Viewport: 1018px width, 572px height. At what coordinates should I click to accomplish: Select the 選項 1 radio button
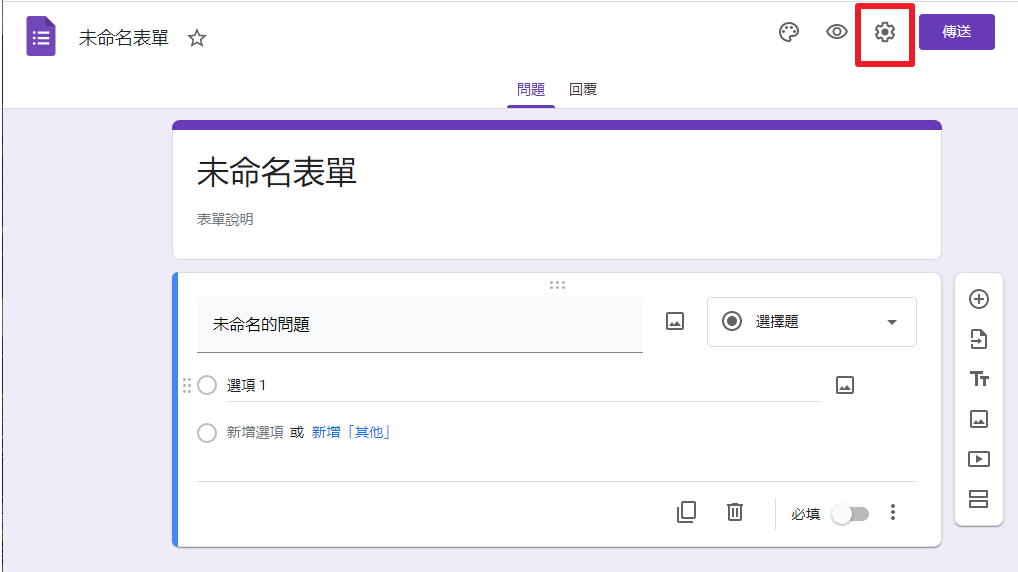click(x=207, y=385)
